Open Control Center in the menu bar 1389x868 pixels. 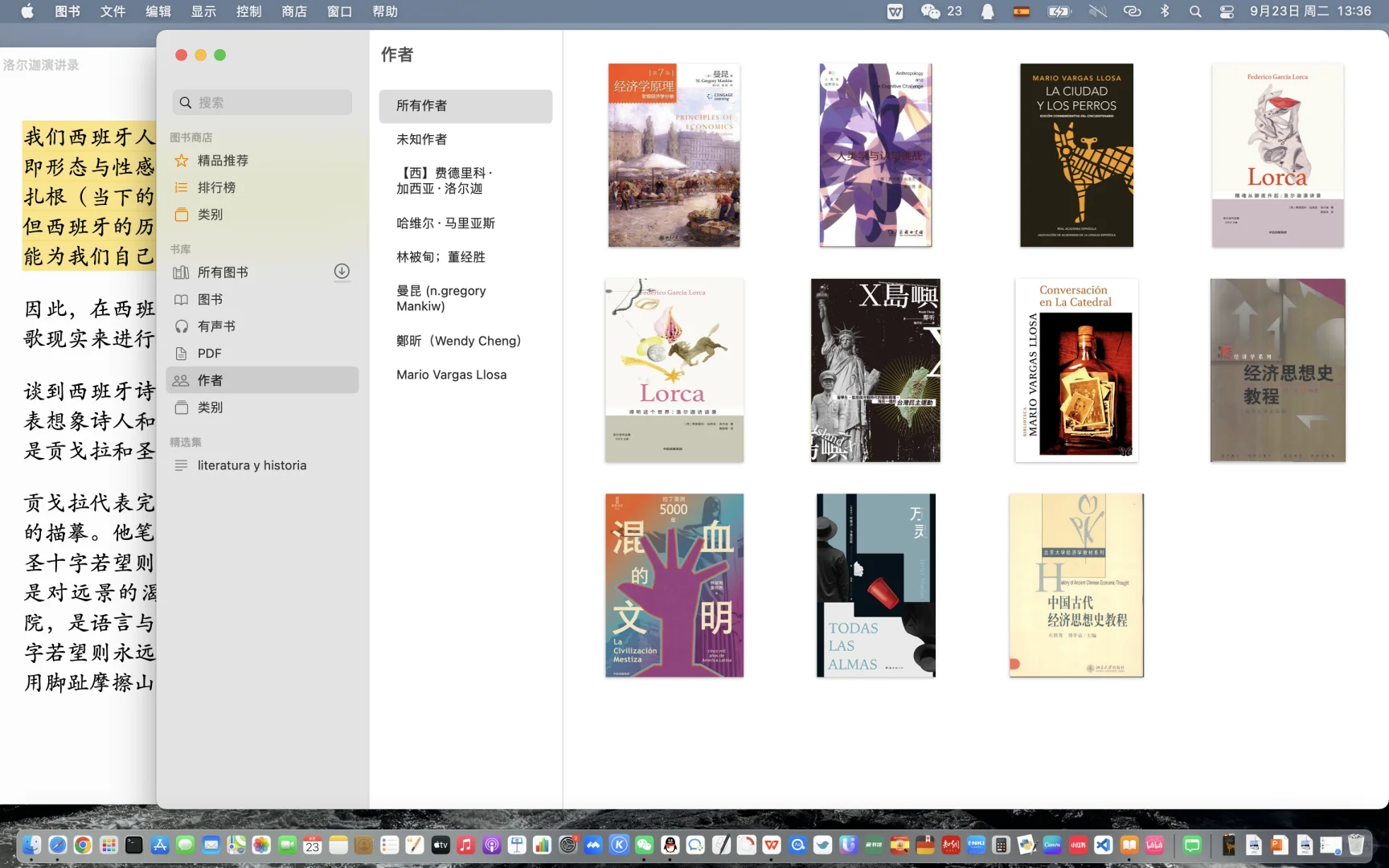(x=1227, y=11)
